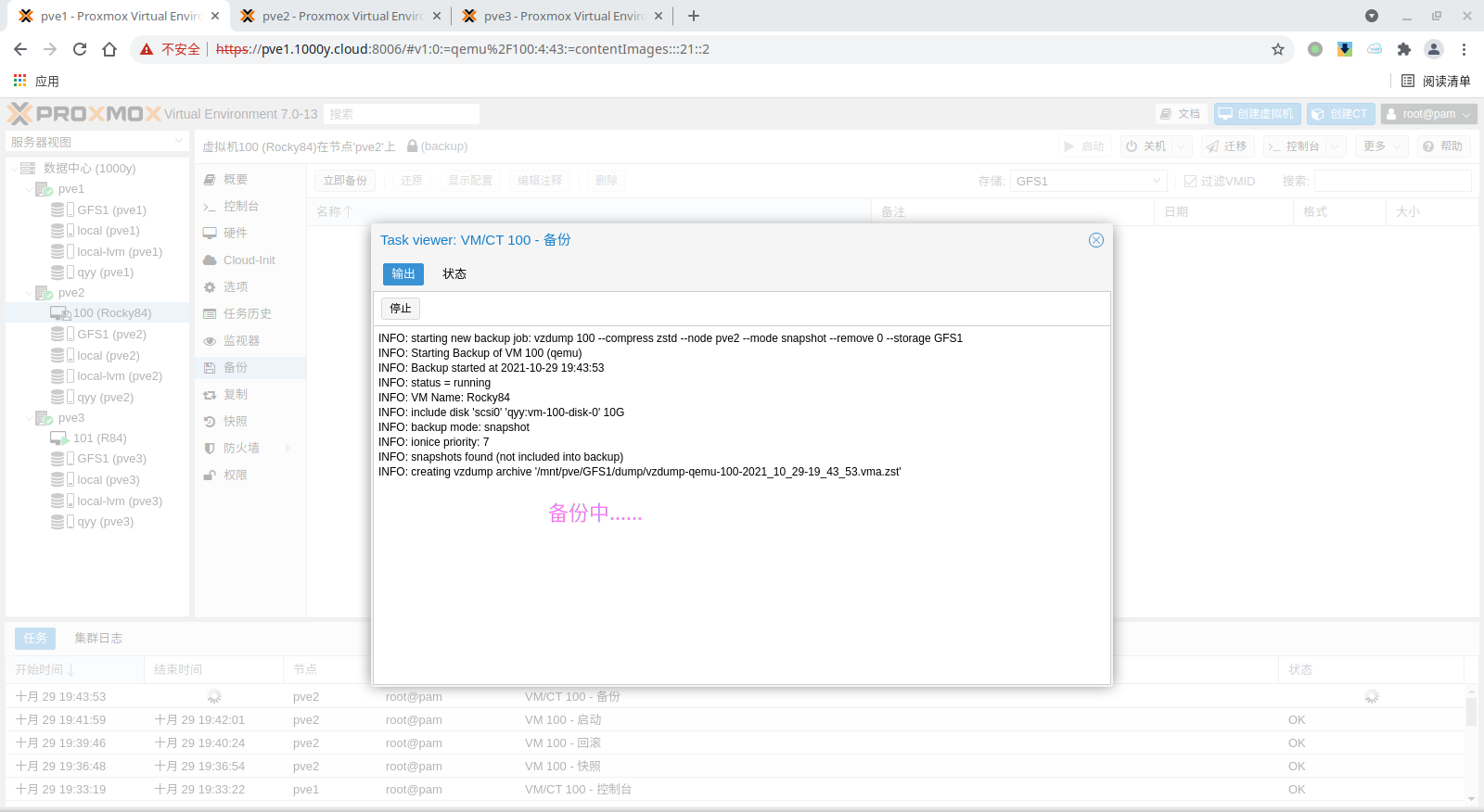Open the 硬件 hardware menu item

tap(236, 234)
